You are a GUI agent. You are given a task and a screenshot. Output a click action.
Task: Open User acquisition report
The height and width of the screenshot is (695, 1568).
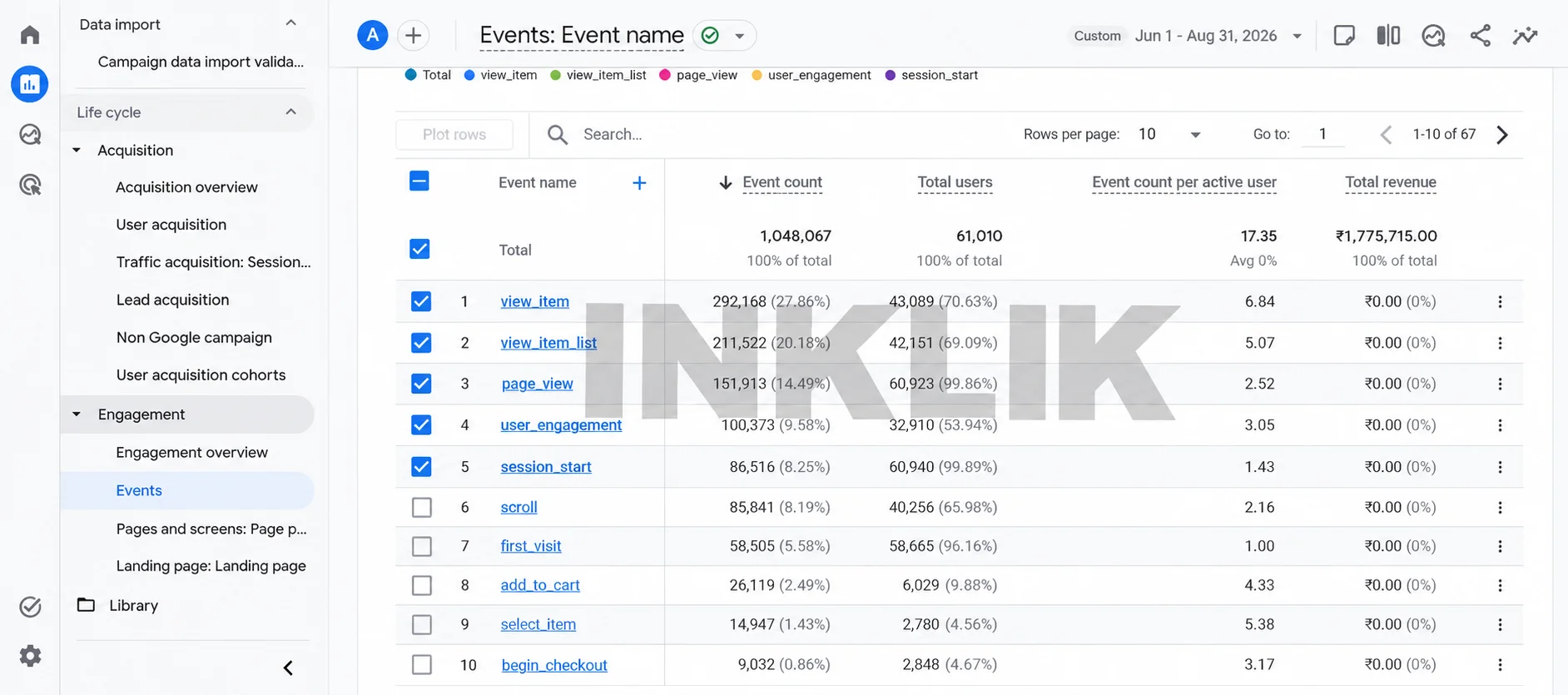click(171, 225)
